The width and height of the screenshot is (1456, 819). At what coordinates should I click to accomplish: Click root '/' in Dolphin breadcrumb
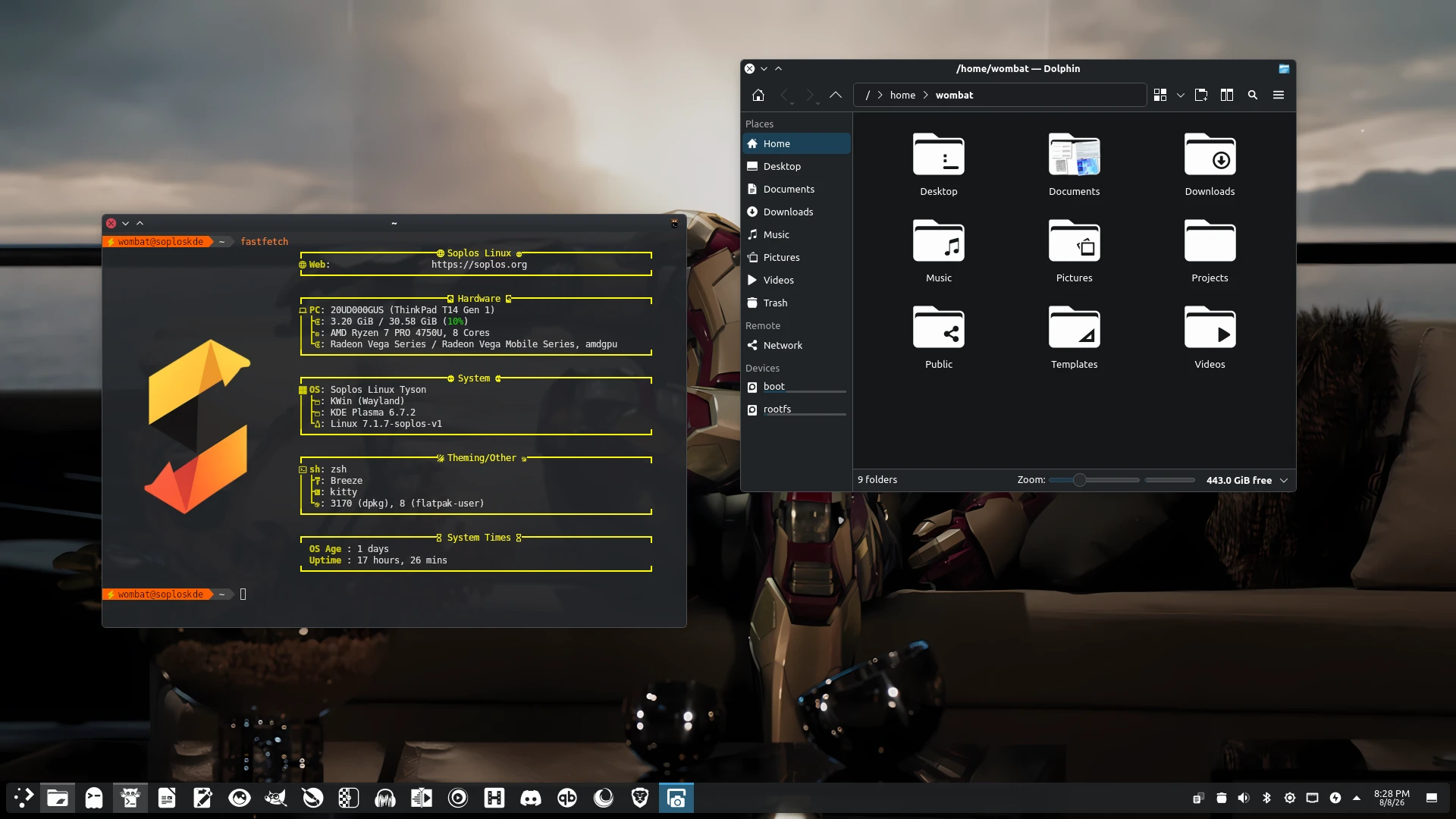pyautogui.click(x=868, y=95)
